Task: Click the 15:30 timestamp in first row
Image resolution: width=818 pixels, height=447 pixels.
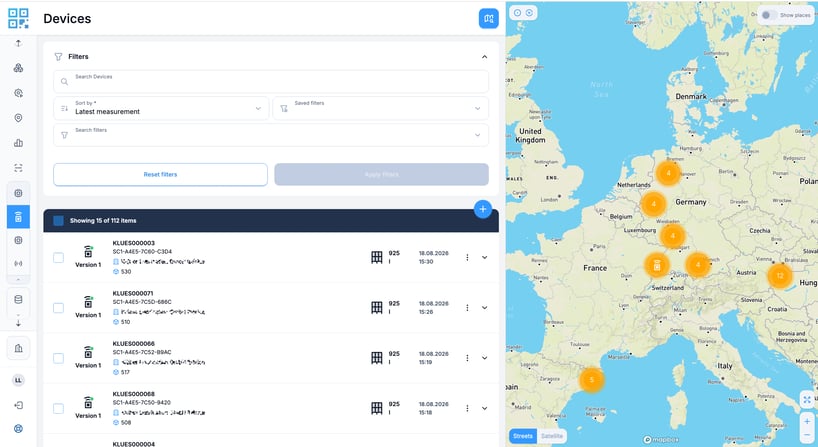Action: pyautogui.click(x=426, y=262)
